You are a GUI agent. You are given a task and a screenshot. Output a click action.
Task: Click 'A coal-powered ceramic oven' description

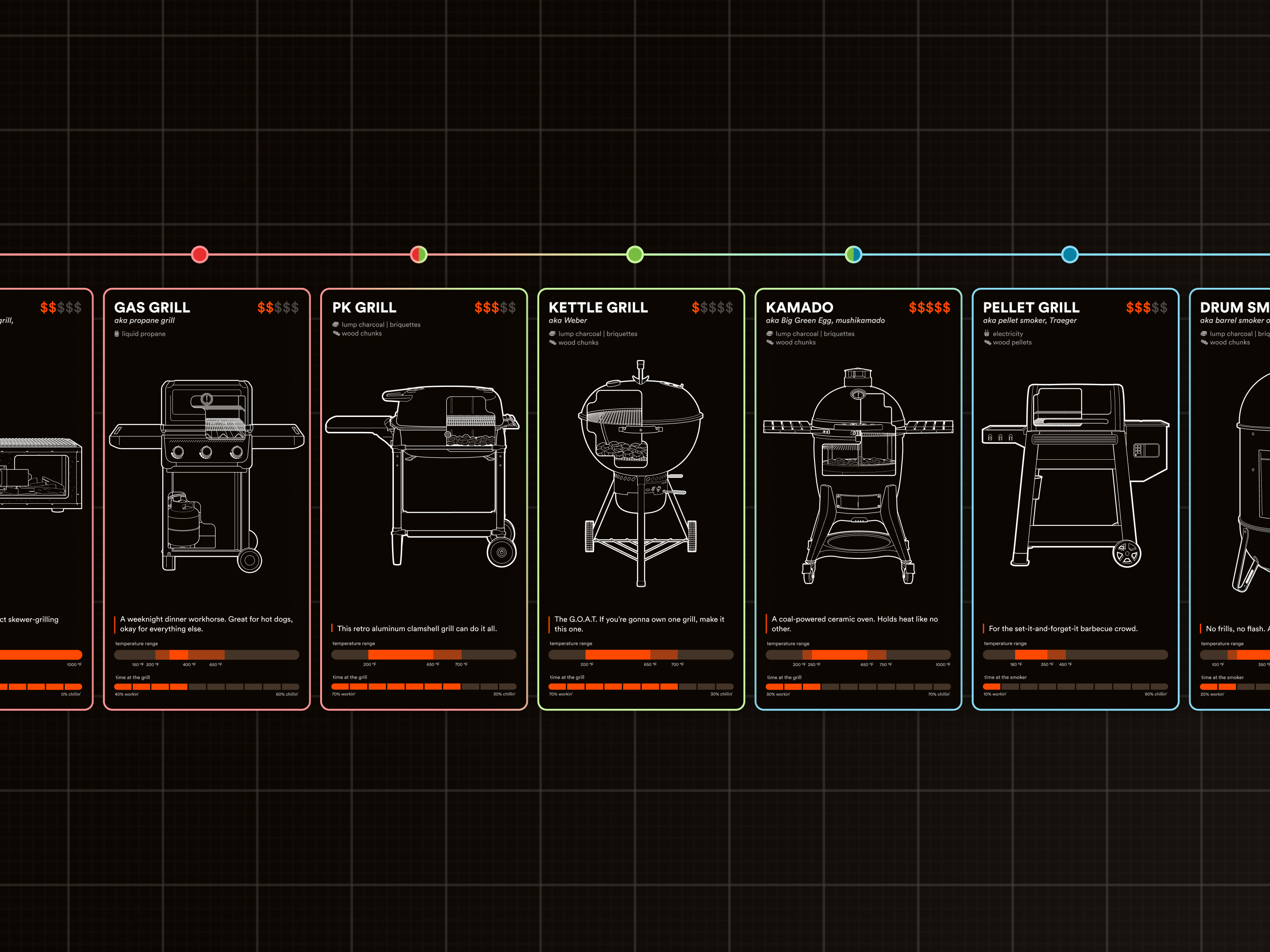tap(855, 624)
